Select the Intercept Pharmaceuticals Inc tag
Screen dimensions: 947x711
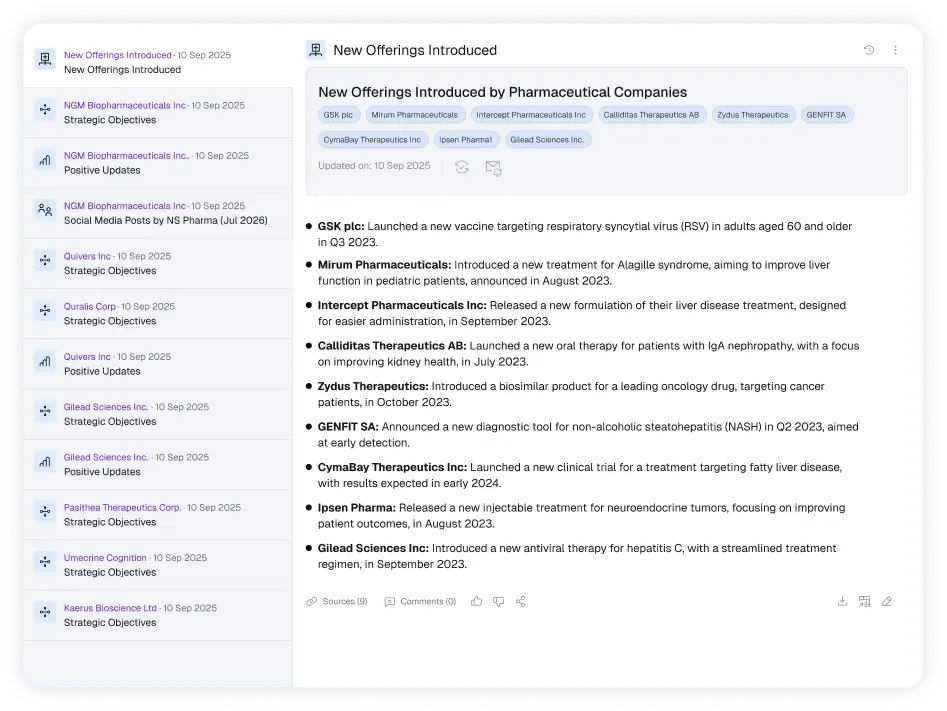(x=531, y=115)
